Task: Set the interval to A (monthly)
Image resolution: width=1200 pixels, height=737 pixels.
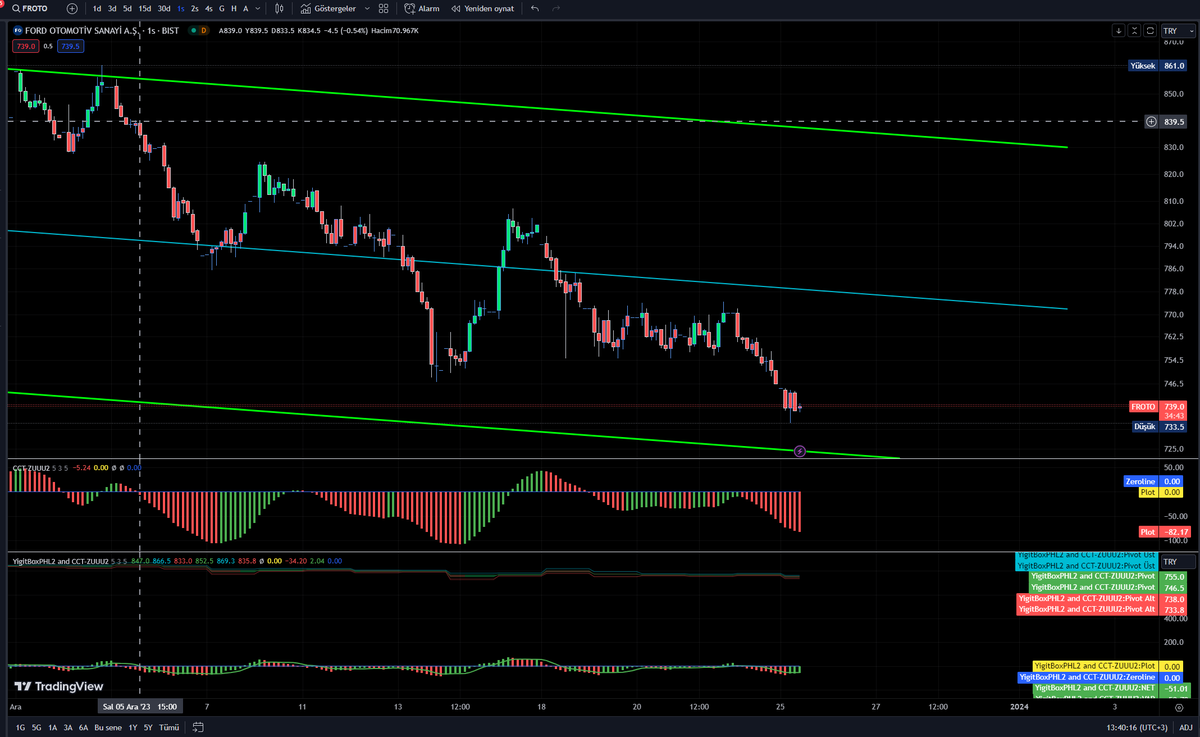Action: (245, 8)
